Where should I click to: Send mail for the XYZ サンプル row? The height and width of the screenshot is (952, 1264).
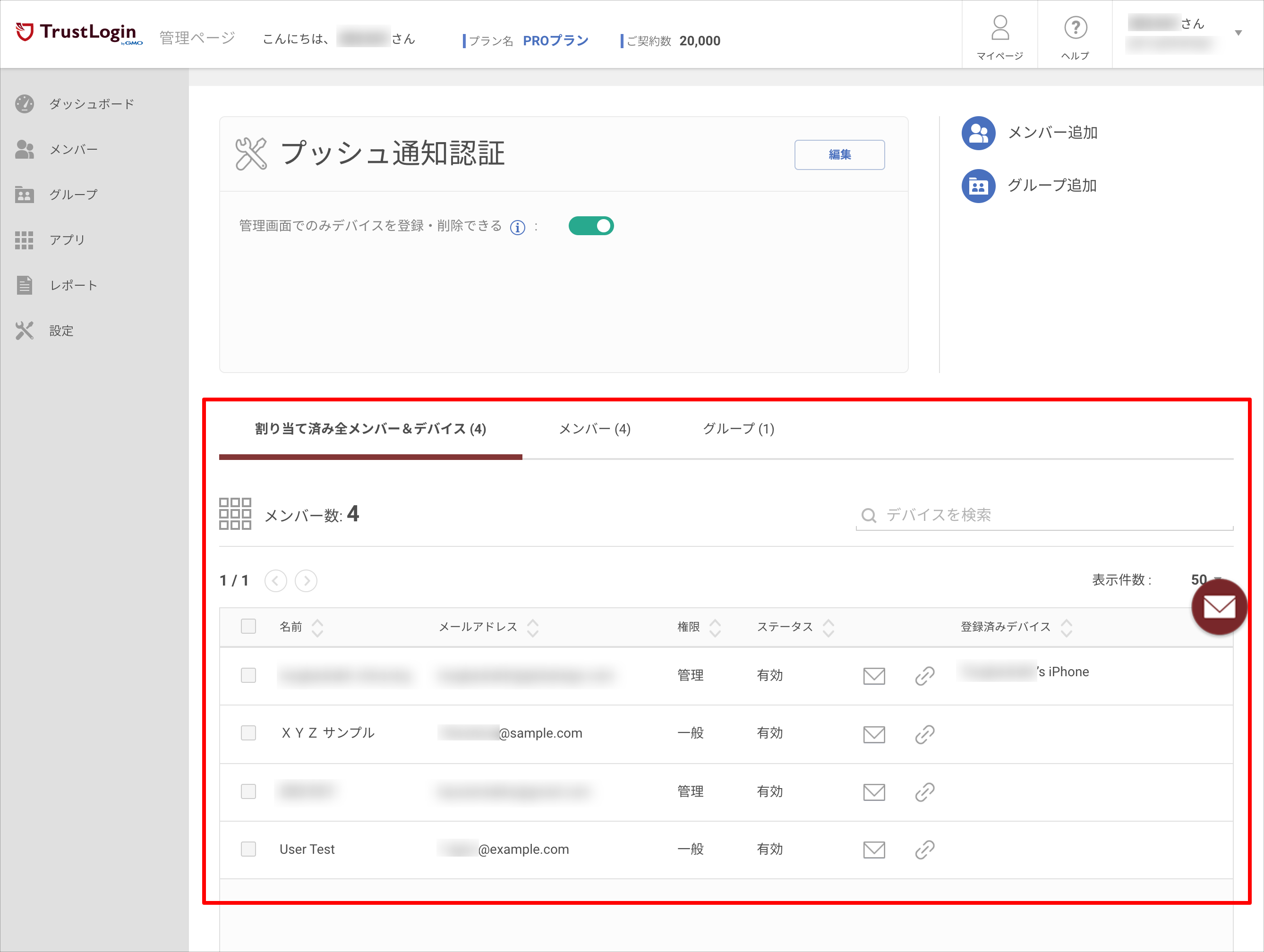click(874, 734)
